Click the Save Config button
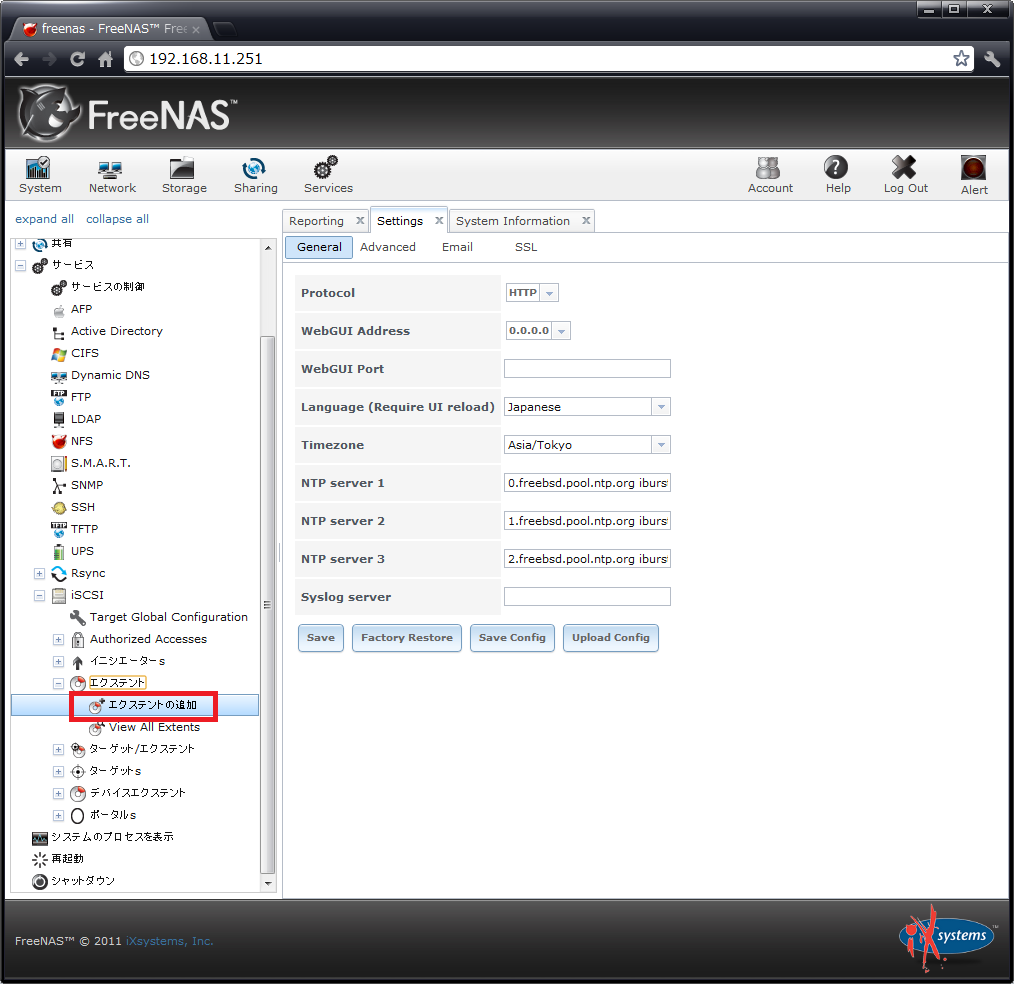This screenshot has height=984, width=1014. [x=512, y=637]
